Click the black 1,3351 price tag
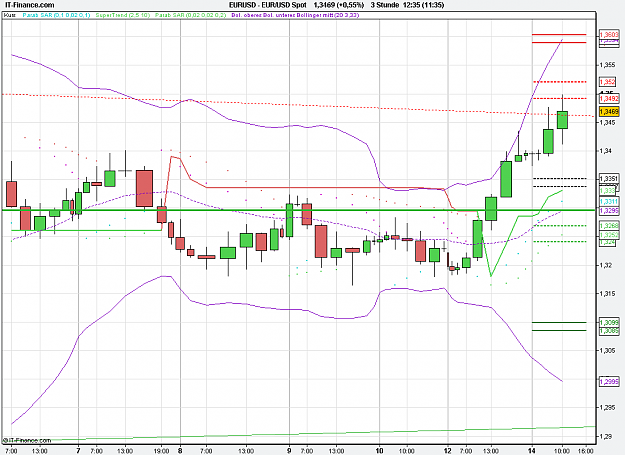 pyautogui.click(x=609, y=178)
